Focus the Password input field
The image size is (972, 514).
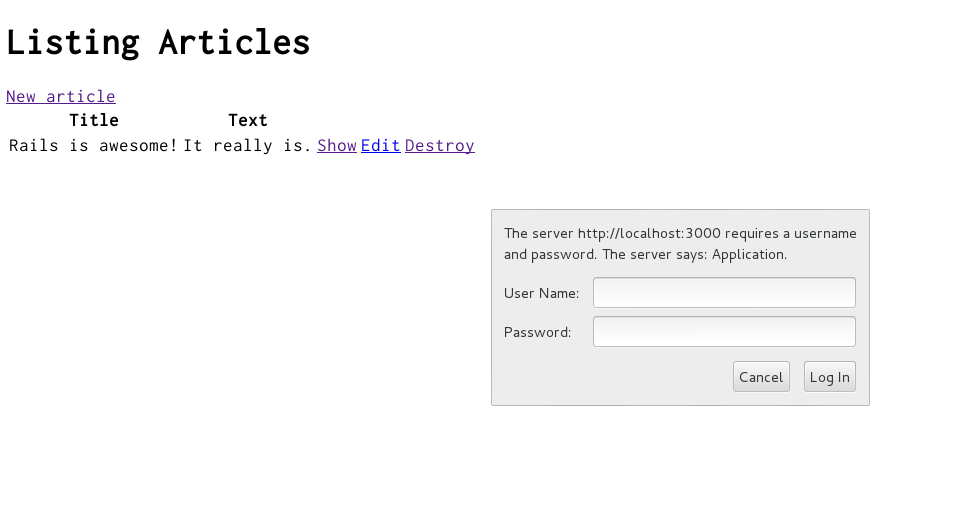[x=724, y=332]
